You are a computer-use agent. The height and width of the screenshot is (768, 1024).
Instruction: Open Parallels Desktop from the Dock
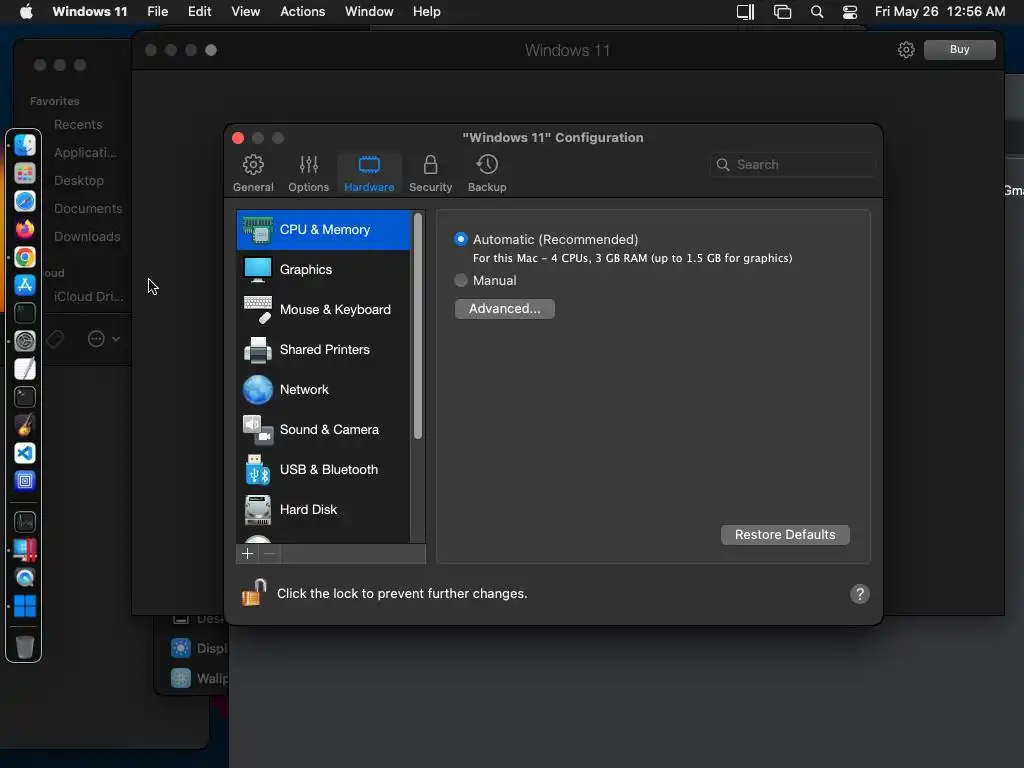click(x=25, y=550)
